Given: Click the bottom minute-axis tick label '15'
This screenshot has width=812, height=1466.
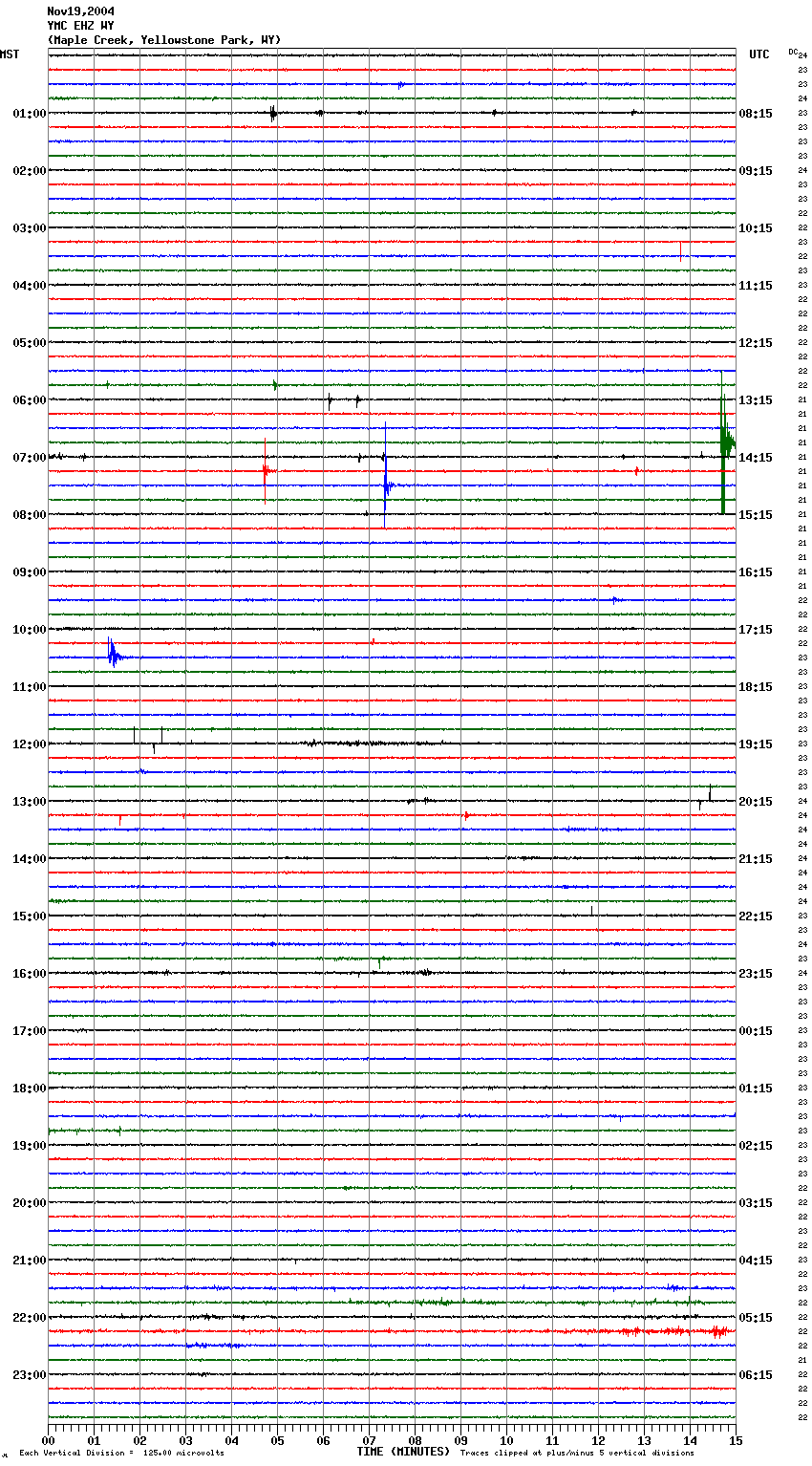Looking at the screenshot, I should (736, 1440).
